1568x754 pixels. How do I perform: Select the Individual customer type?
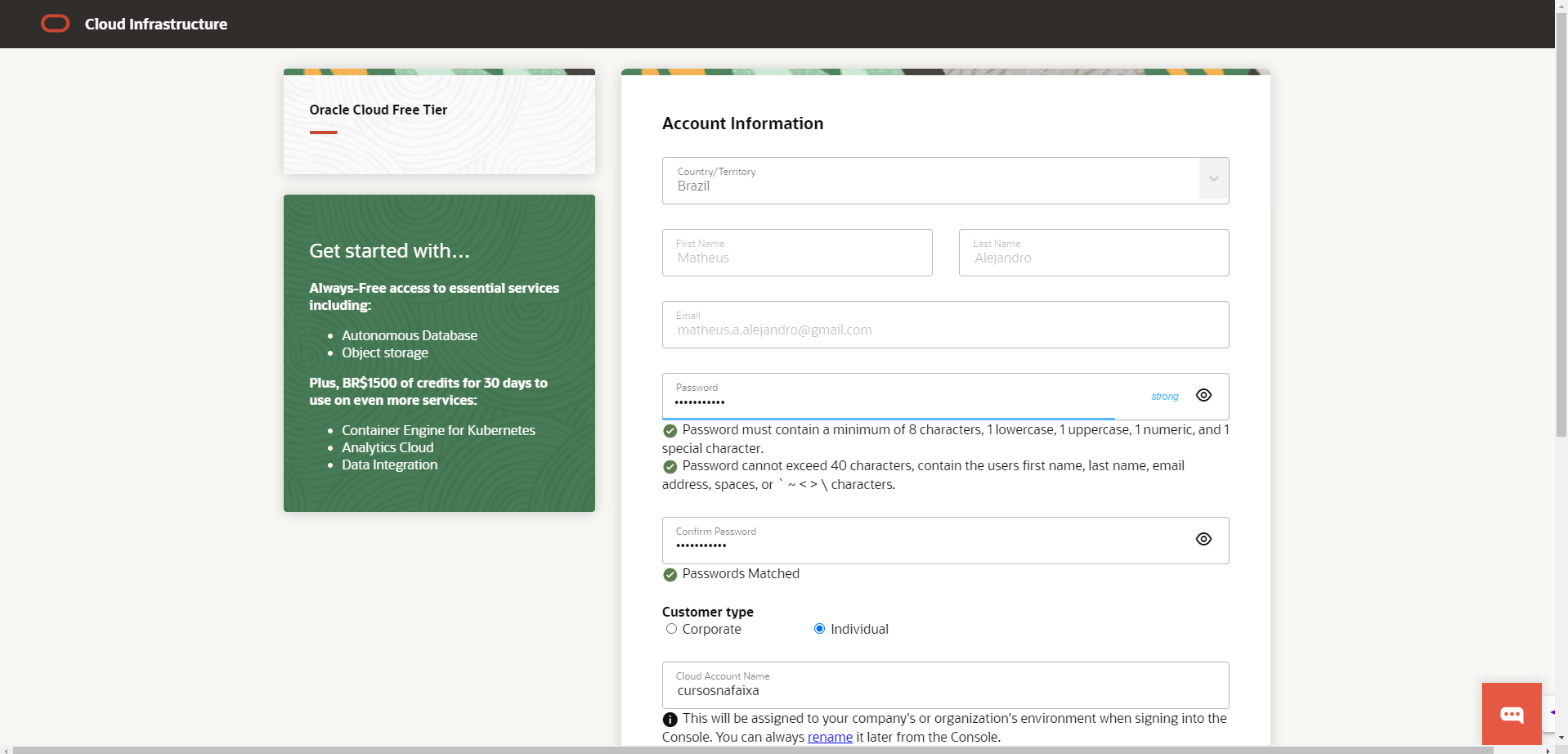pyautogui.click(x=819, y=629)
